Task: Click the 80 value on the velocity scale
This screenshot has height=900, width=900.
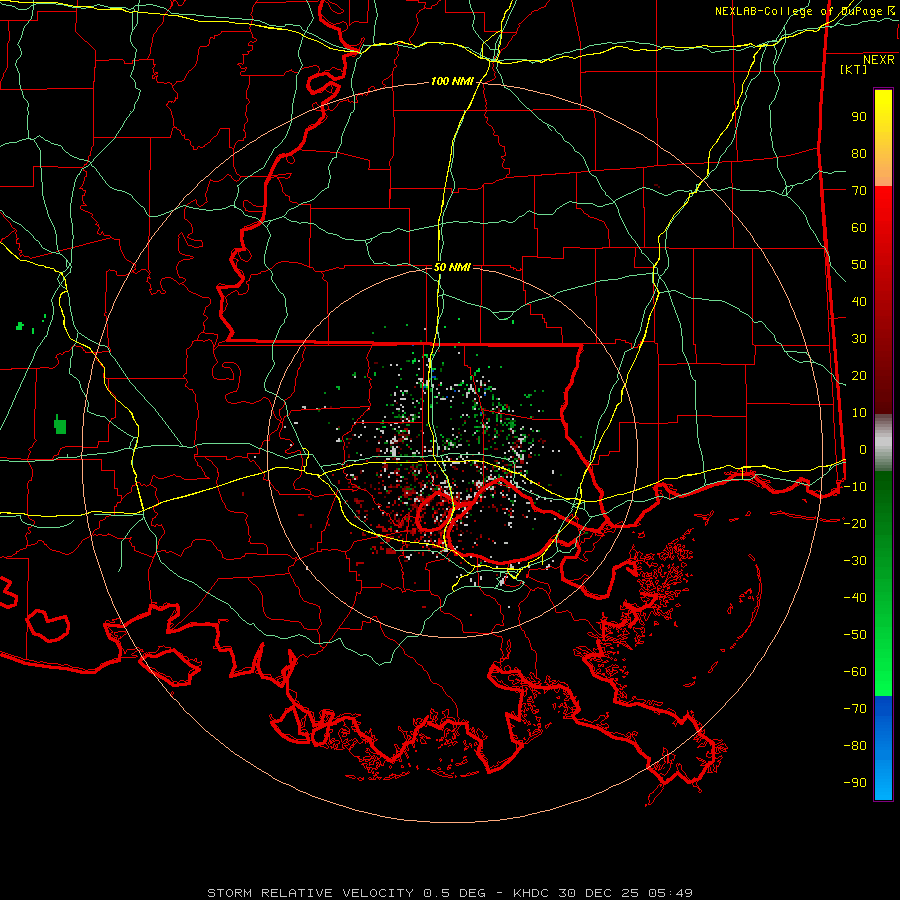Action: (x=859, y=154)
